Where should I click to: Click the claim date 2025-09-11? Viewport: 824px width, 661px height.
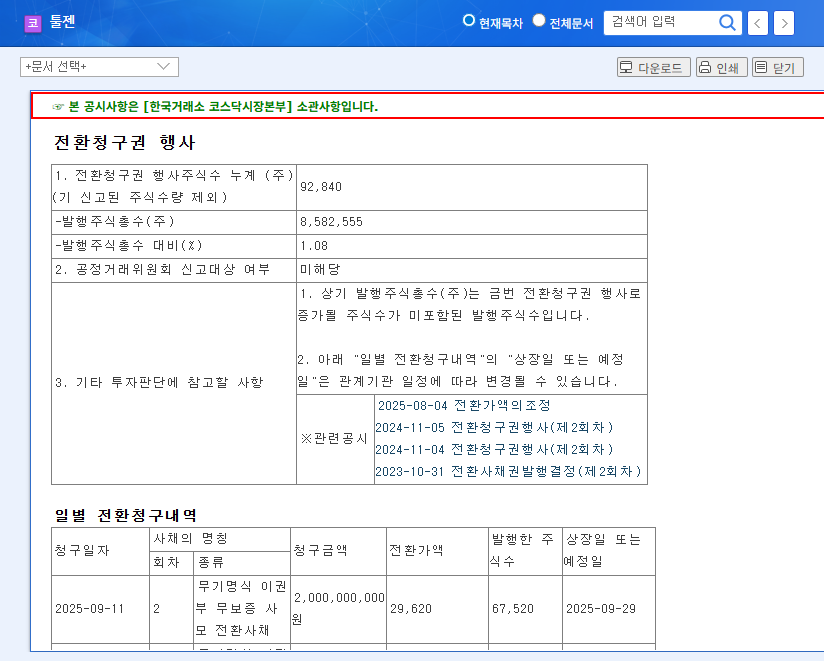89,609
